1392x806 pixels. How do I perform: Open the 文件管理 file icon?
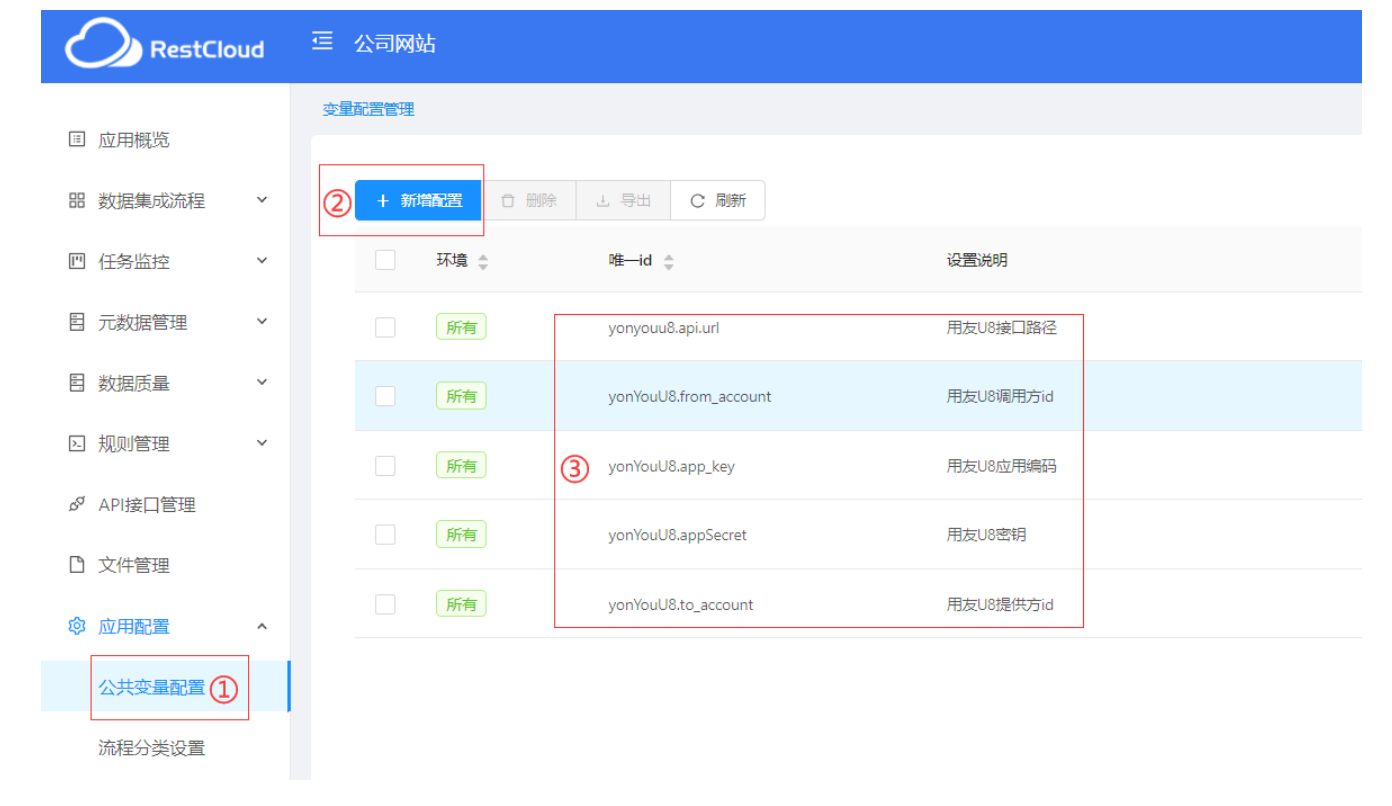click(x=77, y=565)
